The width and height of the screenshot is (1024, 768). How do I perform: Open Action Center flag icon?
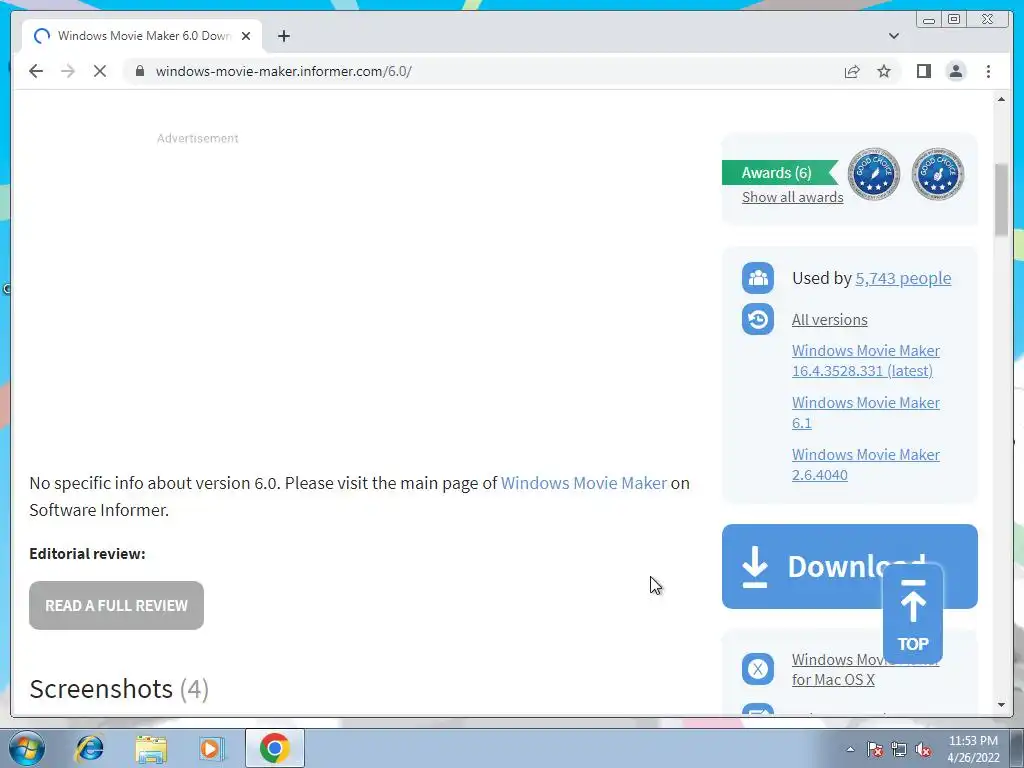click(875, 749)
